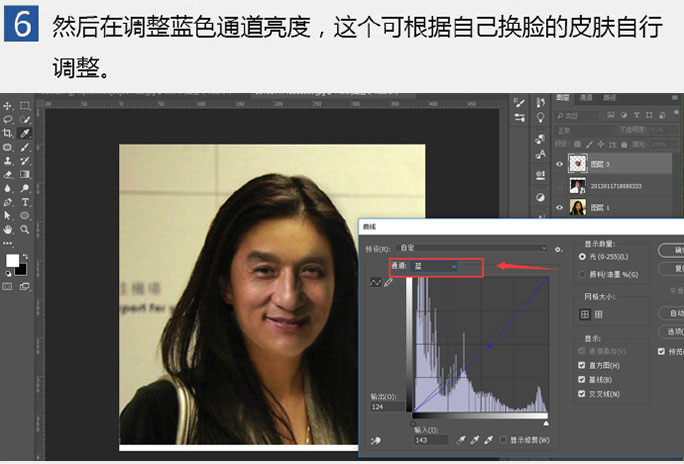
Task: Select the Crop tool
Action: tap(7, 133)
